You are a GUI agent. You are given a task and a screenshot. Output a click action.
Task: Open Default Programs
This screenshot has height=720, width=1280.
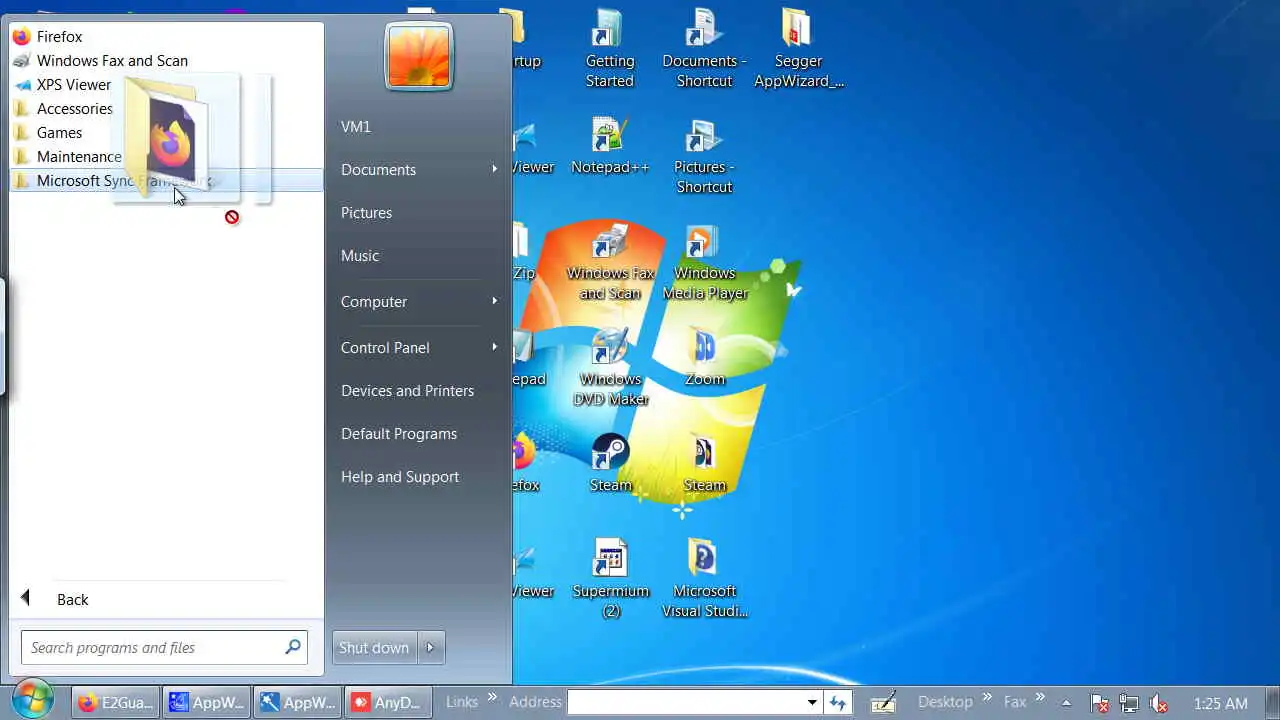(399, 433)
